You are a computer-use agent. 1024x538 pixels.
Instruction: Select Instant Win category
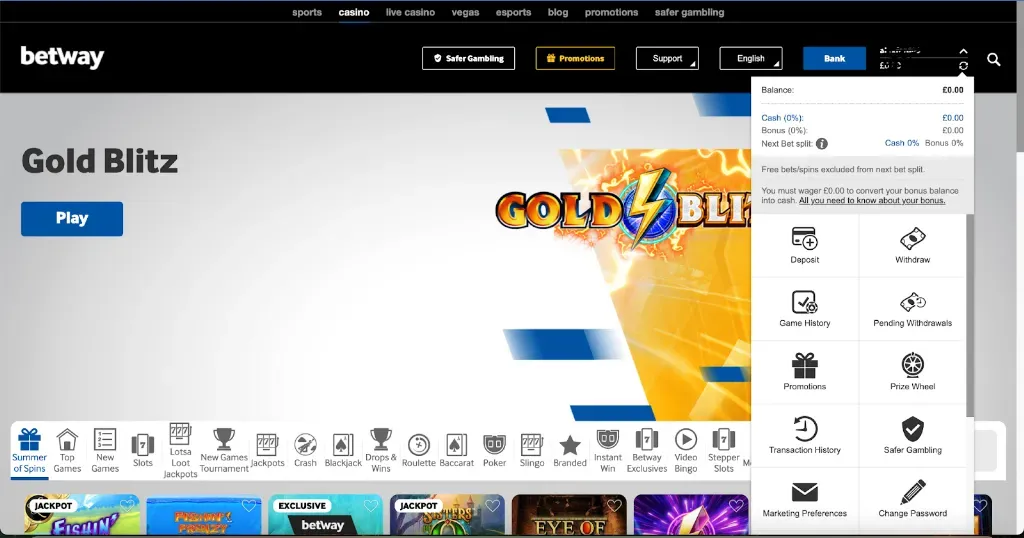(x=607, y=451)
